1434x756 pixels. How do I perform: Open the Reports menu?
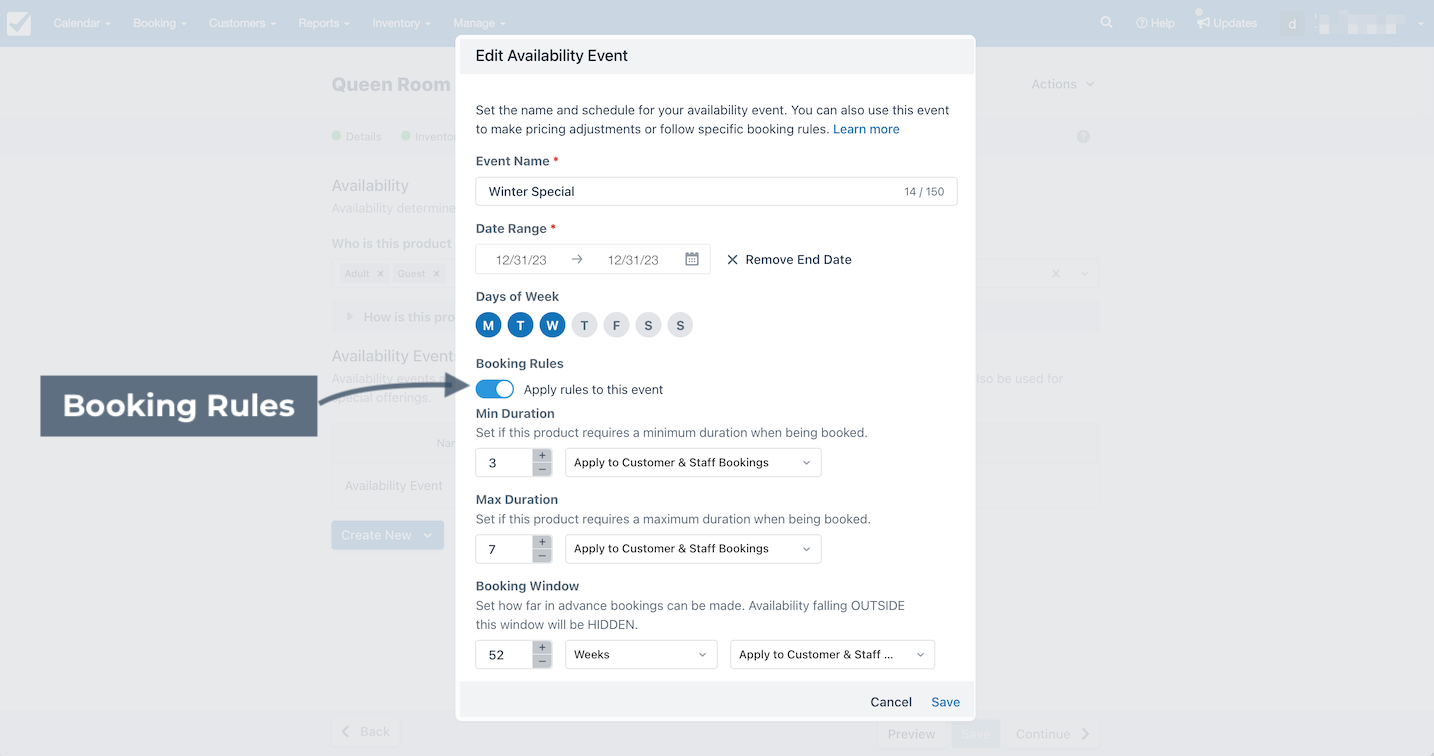click(x=324, y=23)
